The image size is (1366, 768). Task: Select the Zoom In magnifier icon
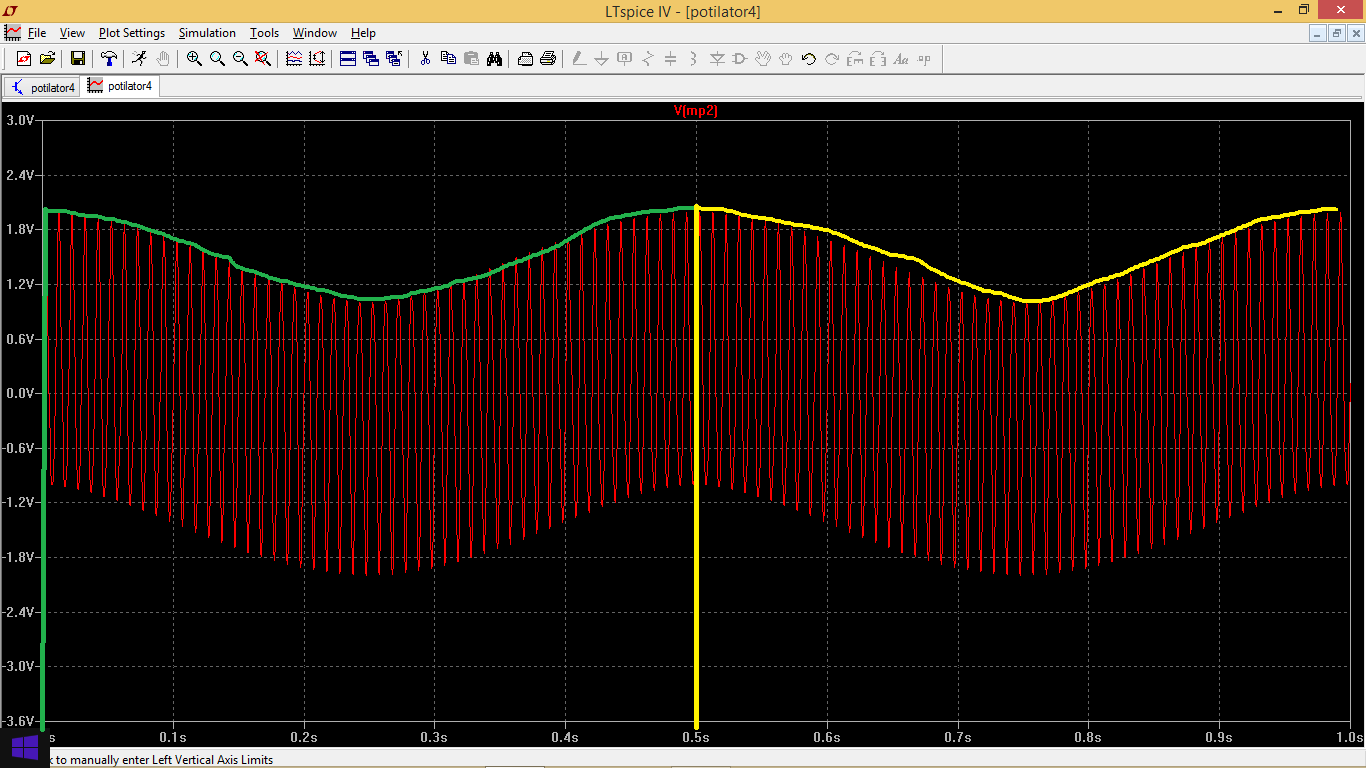(x=194, y=59)
